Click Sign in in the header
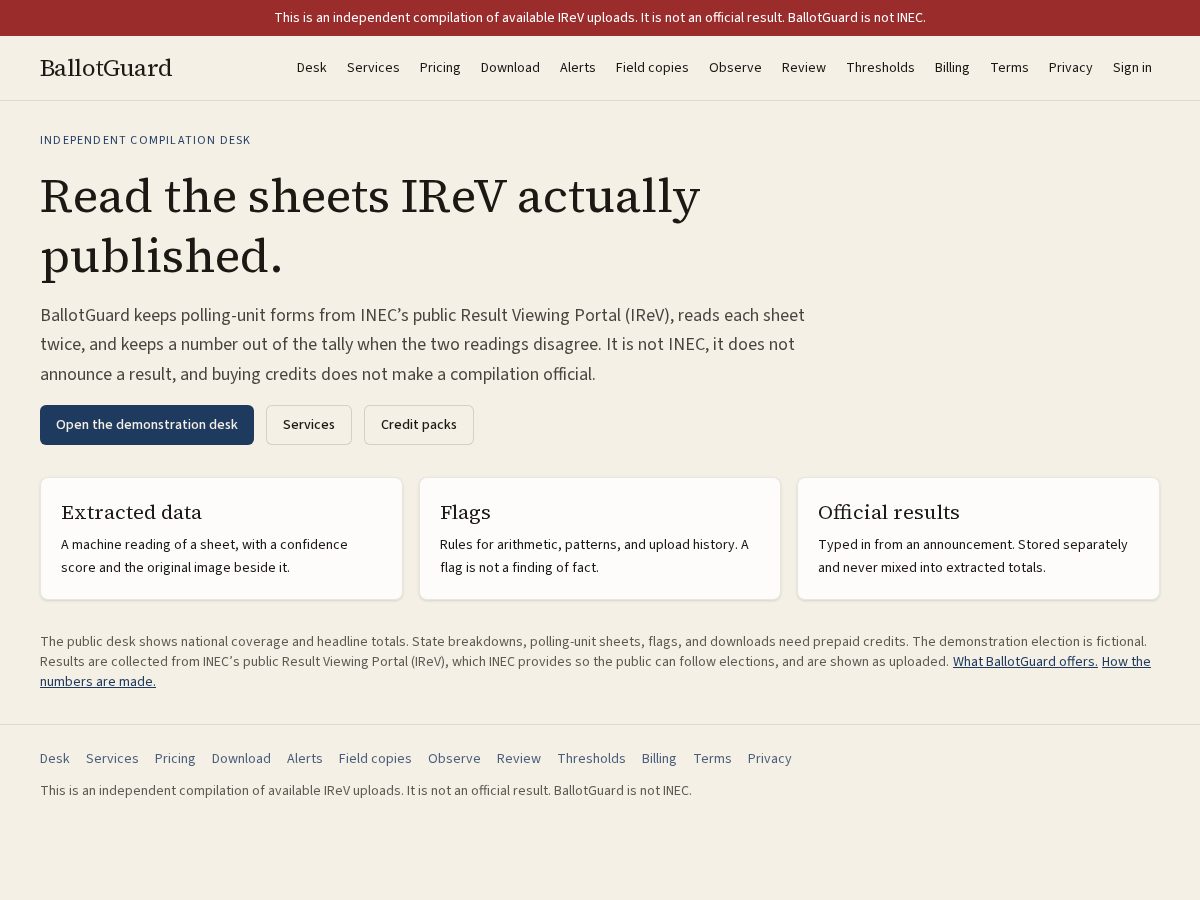The image size is (1200, 900). tap(1132, 67)
